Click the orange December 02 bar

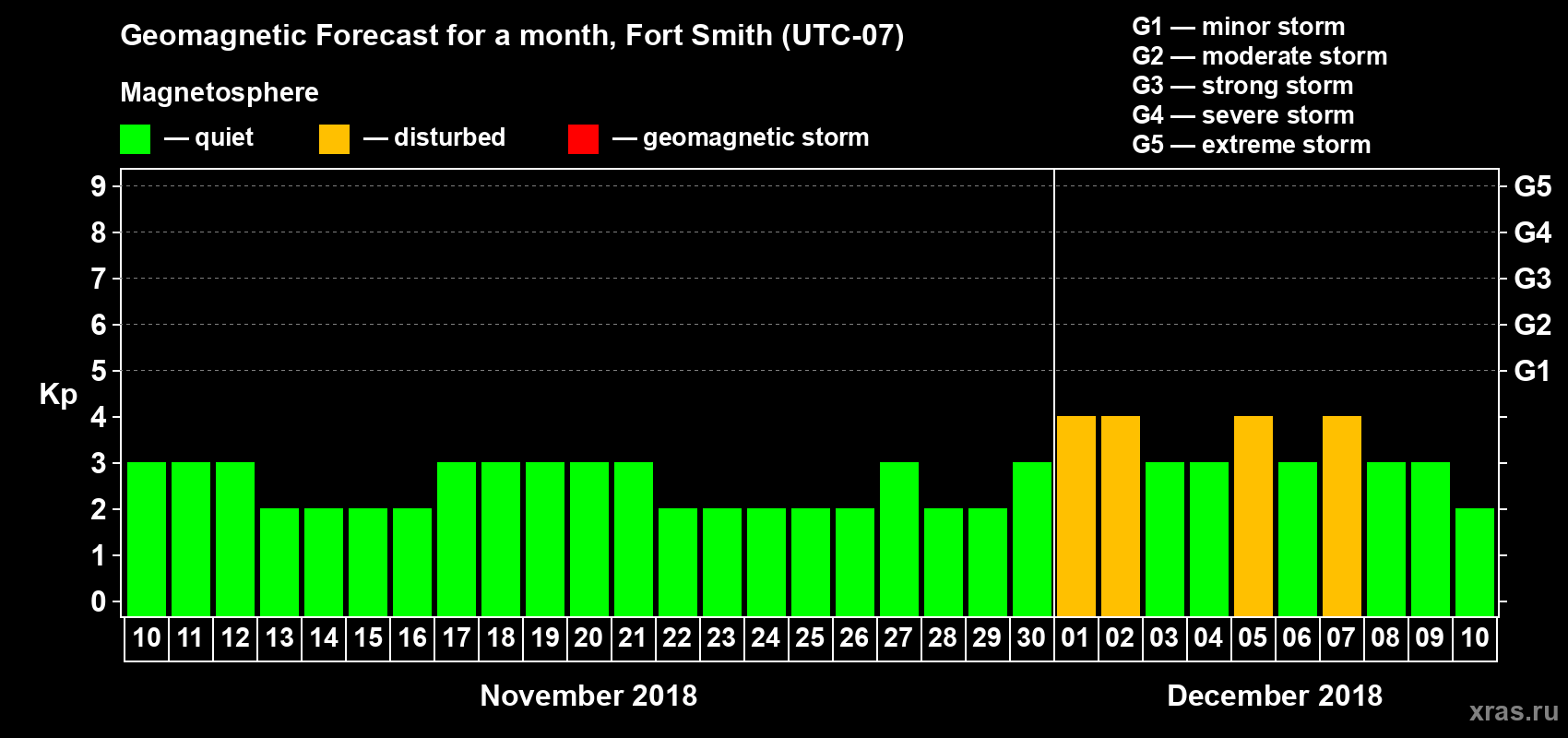click(1121, 516)
